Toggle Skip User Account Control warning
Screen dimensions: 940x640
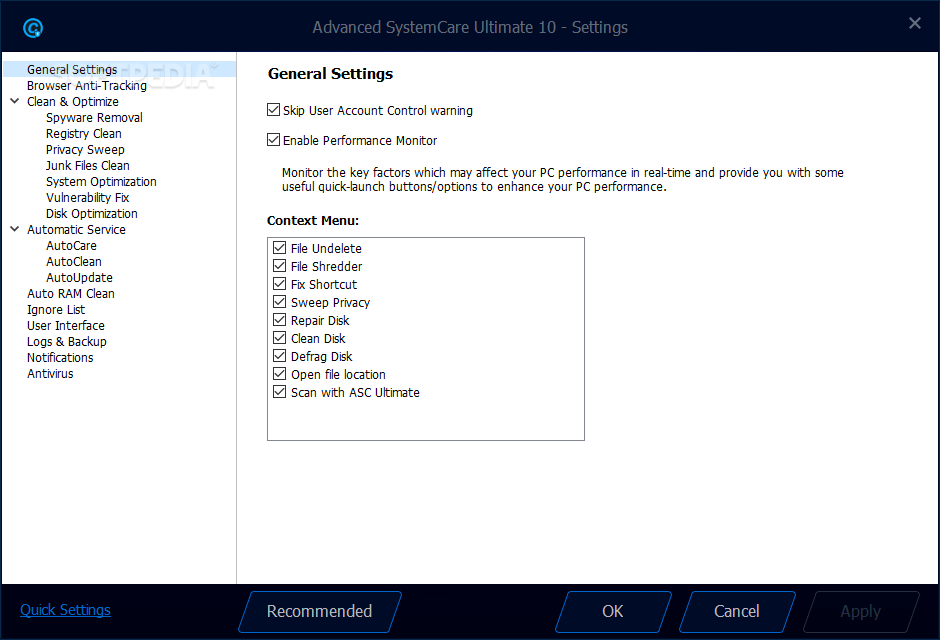coord(273,110)
